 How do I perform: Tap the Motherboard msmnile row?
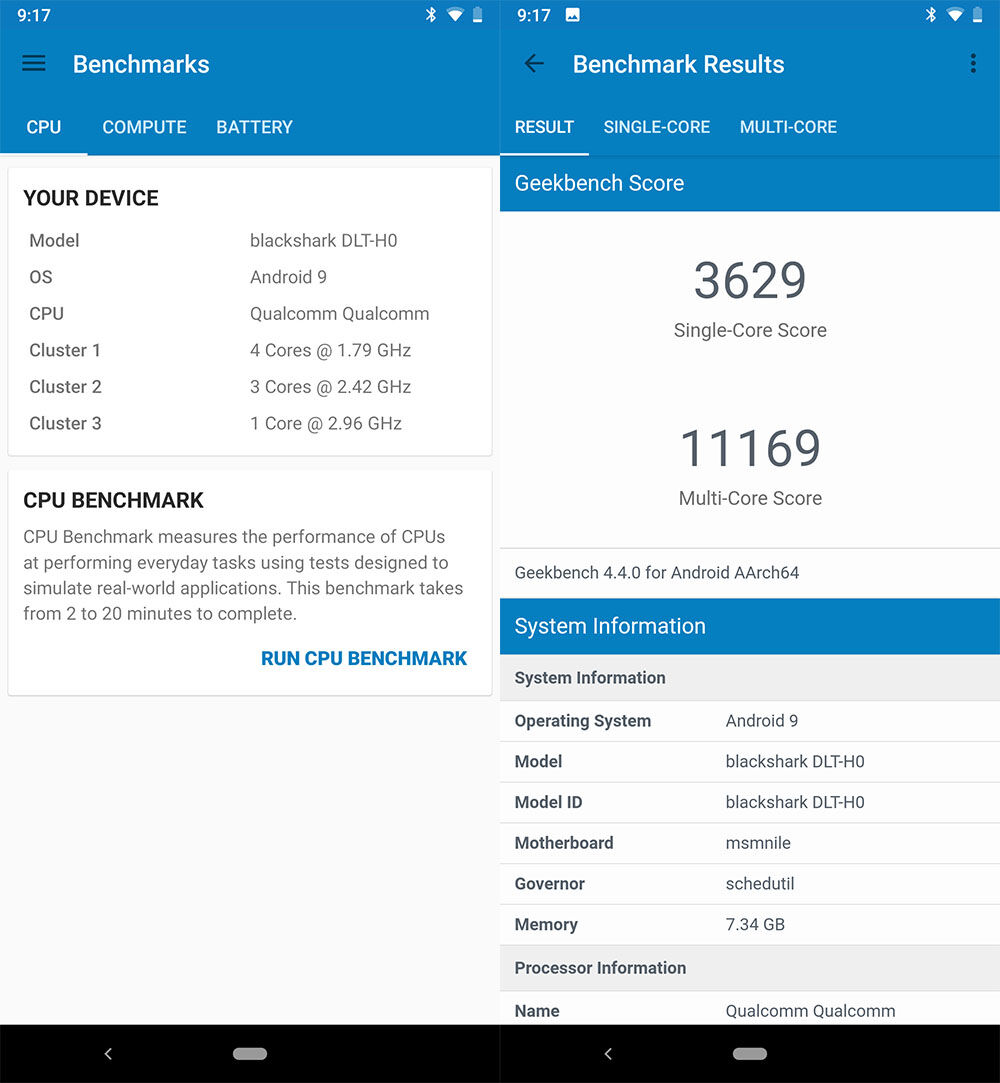750,843
